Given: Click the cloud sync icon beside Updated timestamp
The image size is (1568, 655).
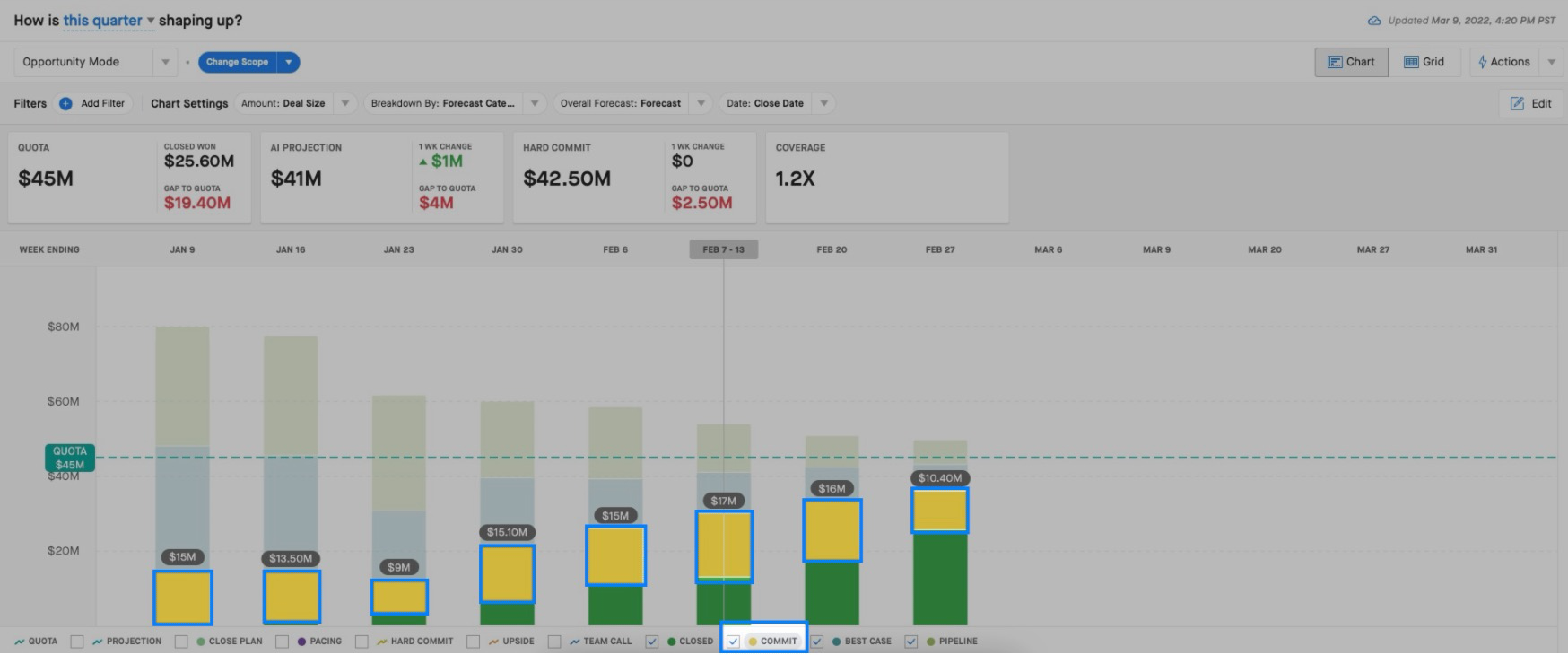Looking at the screenshot, I should (1374, 21).
